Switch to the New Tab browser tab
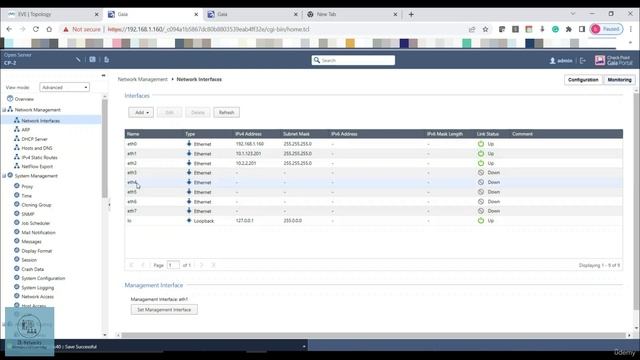Viewport: 640px width, 360px height. 351,14
